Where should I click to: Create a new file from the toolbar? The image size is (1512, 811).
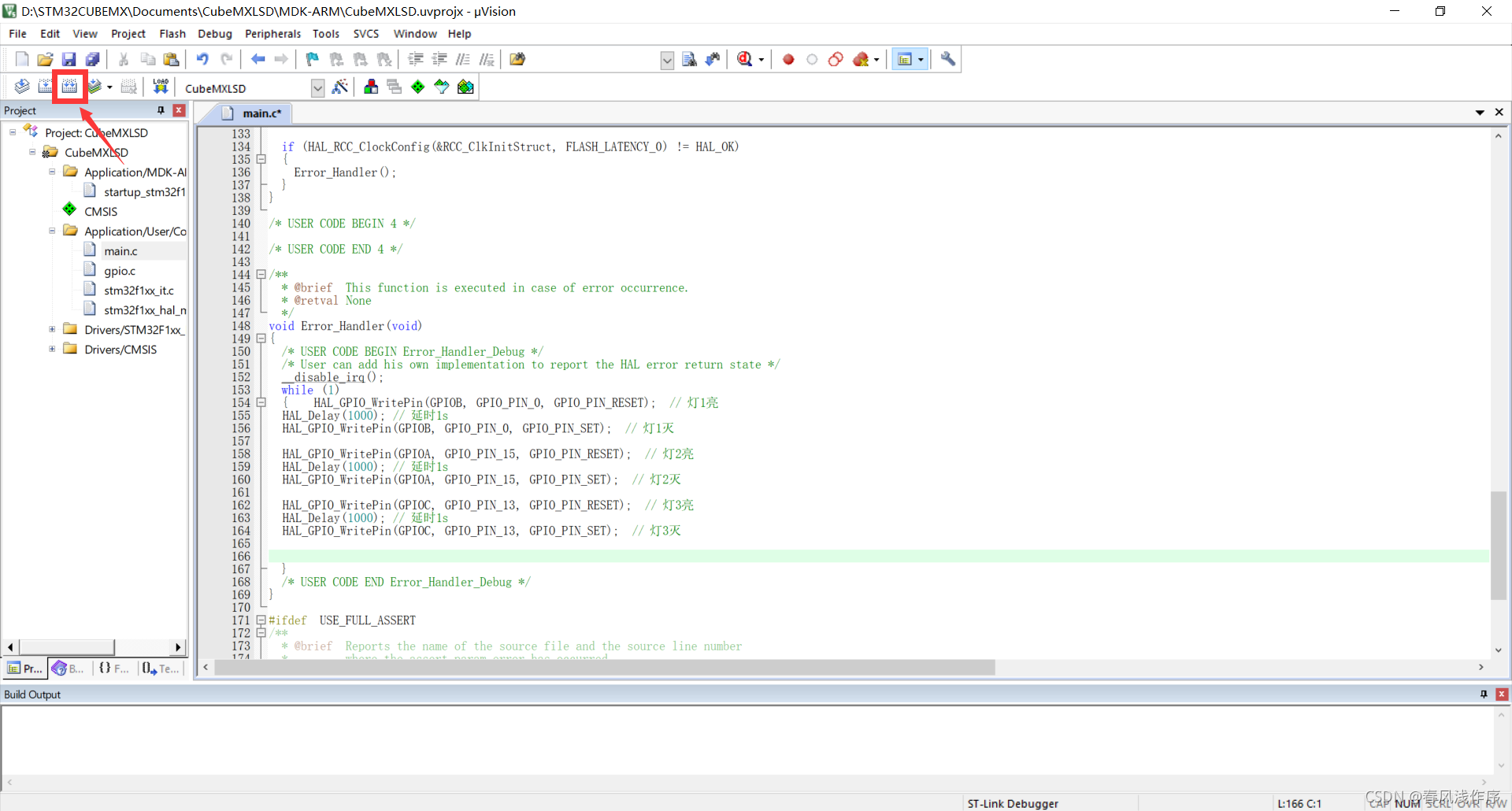tap(22, 59)
